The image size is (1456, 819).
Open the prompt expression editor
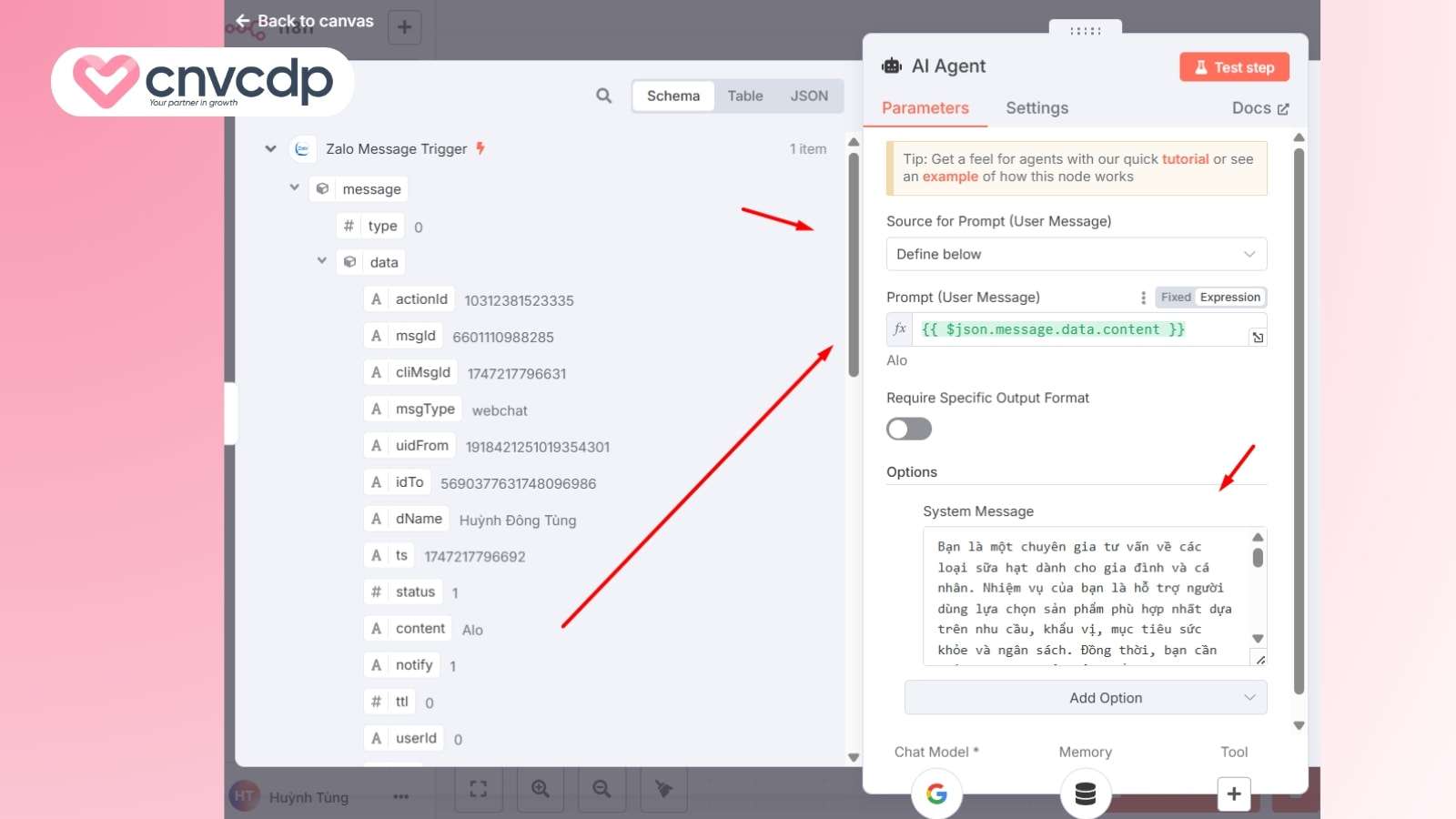coord(1258,338)
